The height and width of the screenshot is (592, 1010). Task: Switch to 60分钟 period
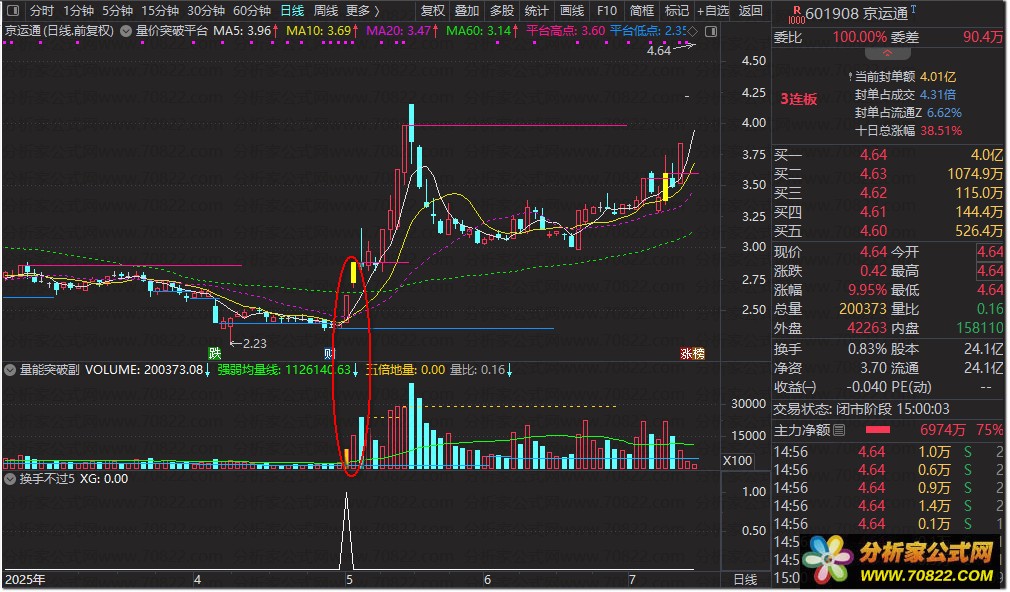(x=251, y=10)
